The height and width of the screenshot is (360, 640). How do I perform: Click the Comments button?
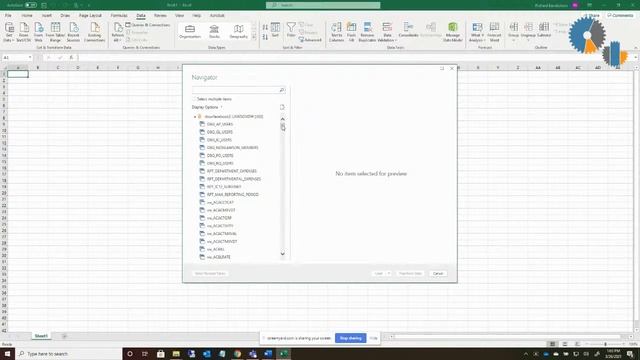620,16
